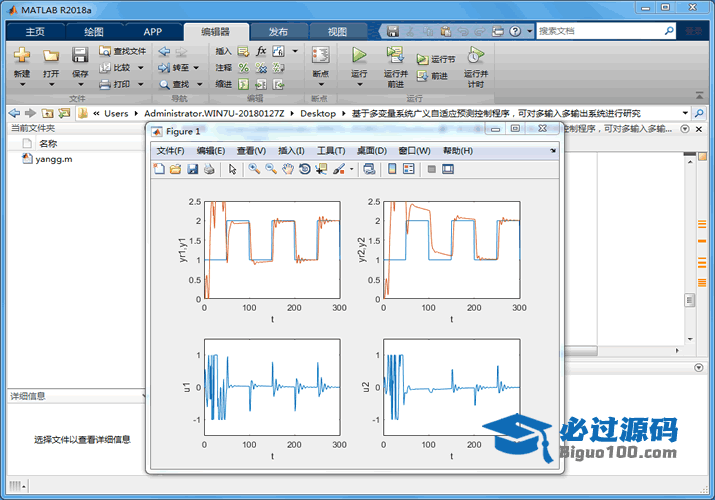This screenshot has width=715, height=500.
Task: Open 插入(I) menu in Figure 1
Action: click(291, 151)
